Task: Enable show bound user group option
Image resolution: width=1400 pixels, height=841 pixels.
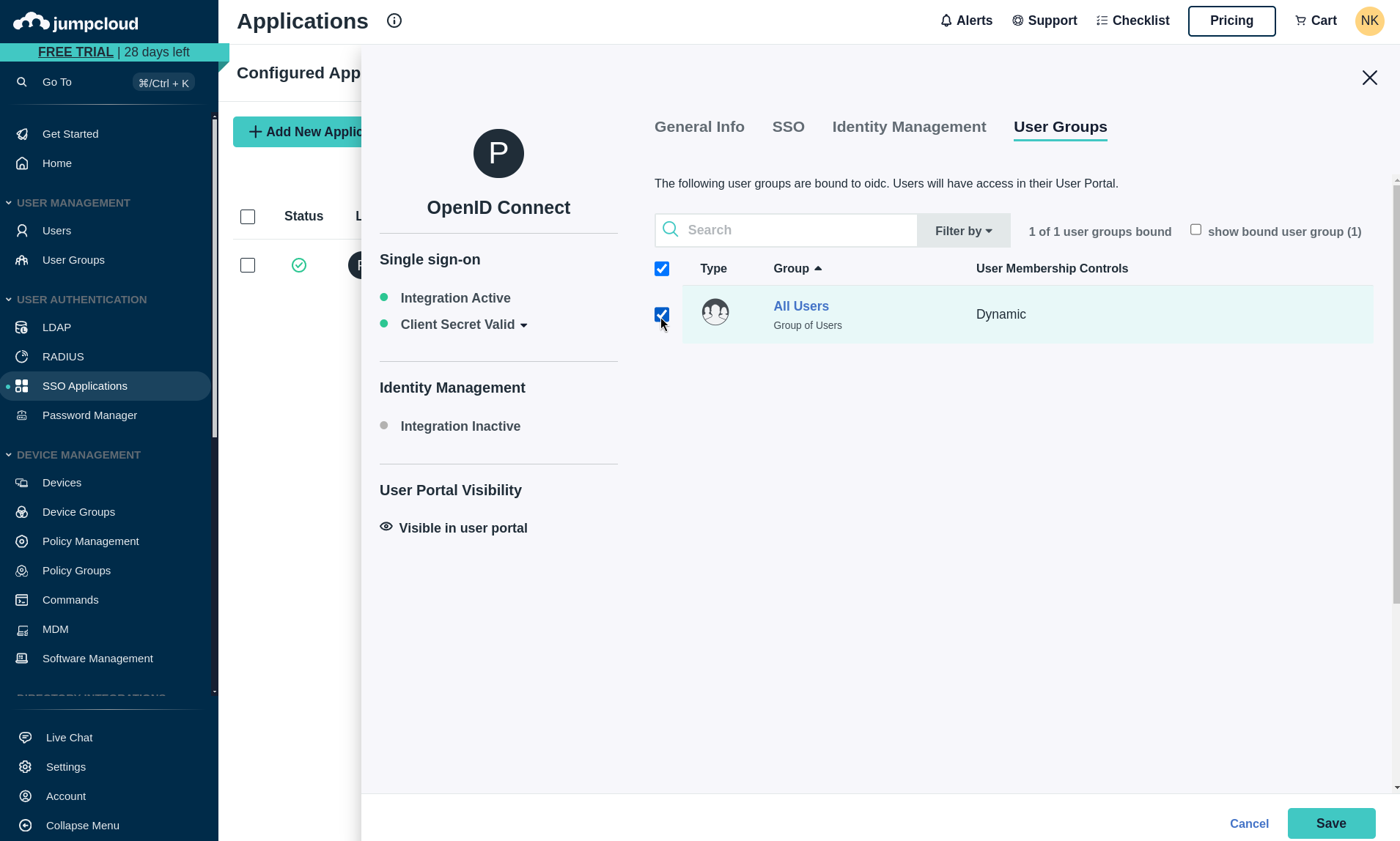Action: (x=1195, y=229)
